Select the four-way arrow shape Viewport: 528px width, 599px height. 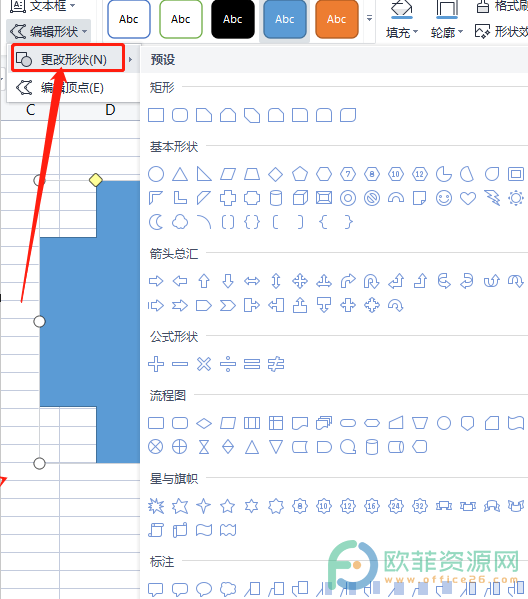tap(300, 282)
